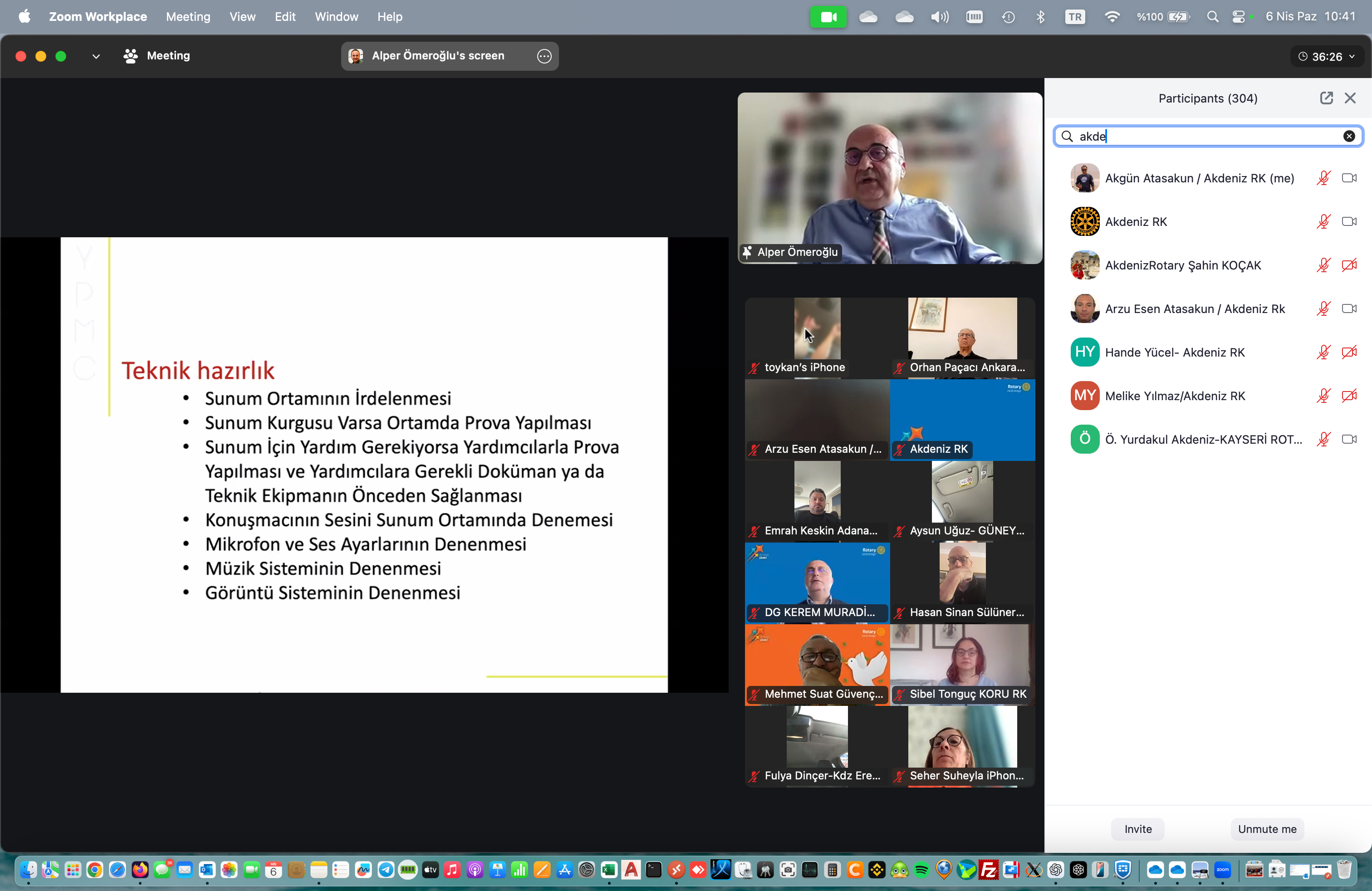
Task: Click the mic icon for Hande Yücel
Action: coord(1323,352)
